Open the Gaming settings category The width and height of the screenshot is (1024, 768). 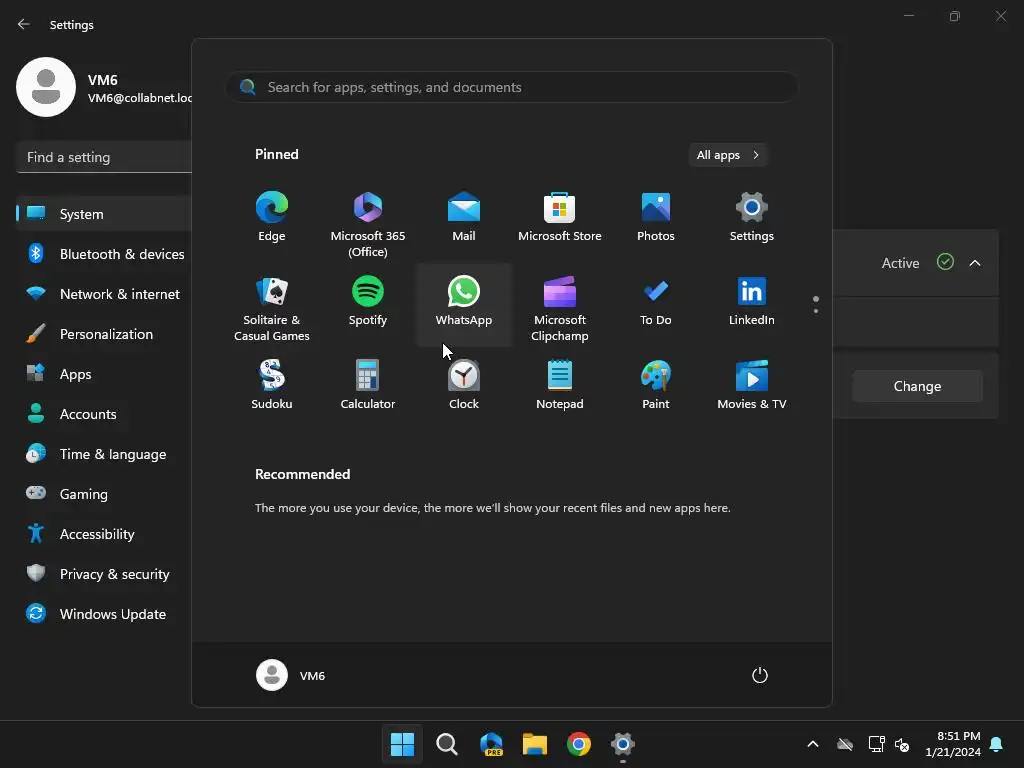pos(104,494)
